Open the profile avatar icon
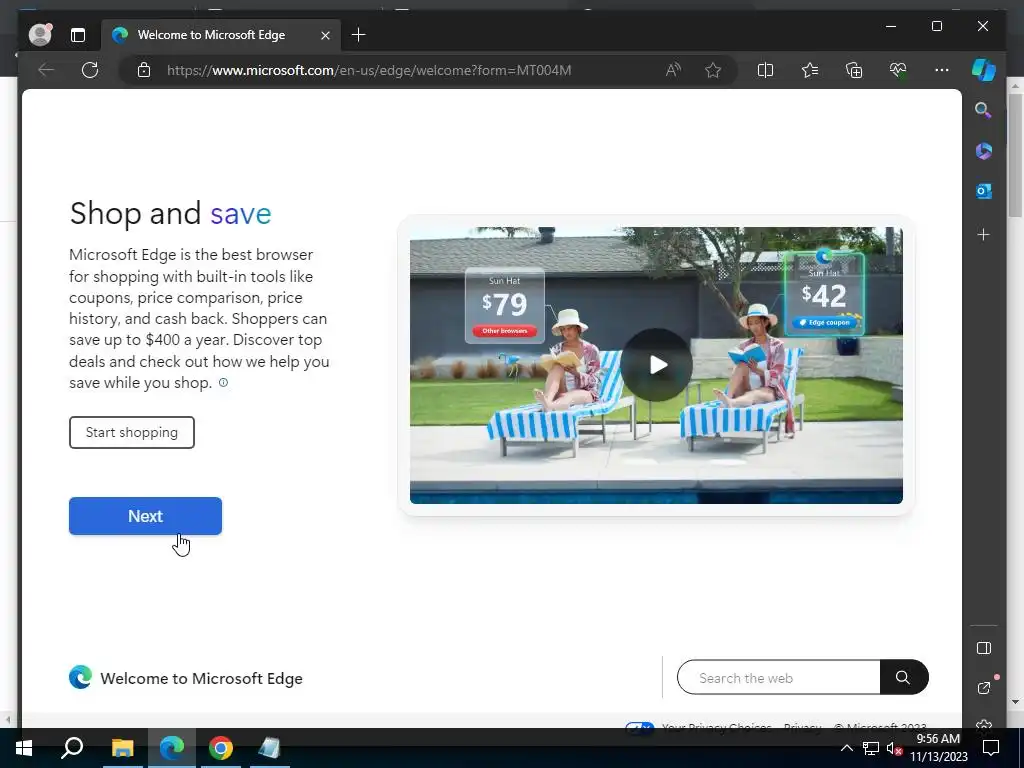This screenshot has height=768, width=1024. click(40, 35)
